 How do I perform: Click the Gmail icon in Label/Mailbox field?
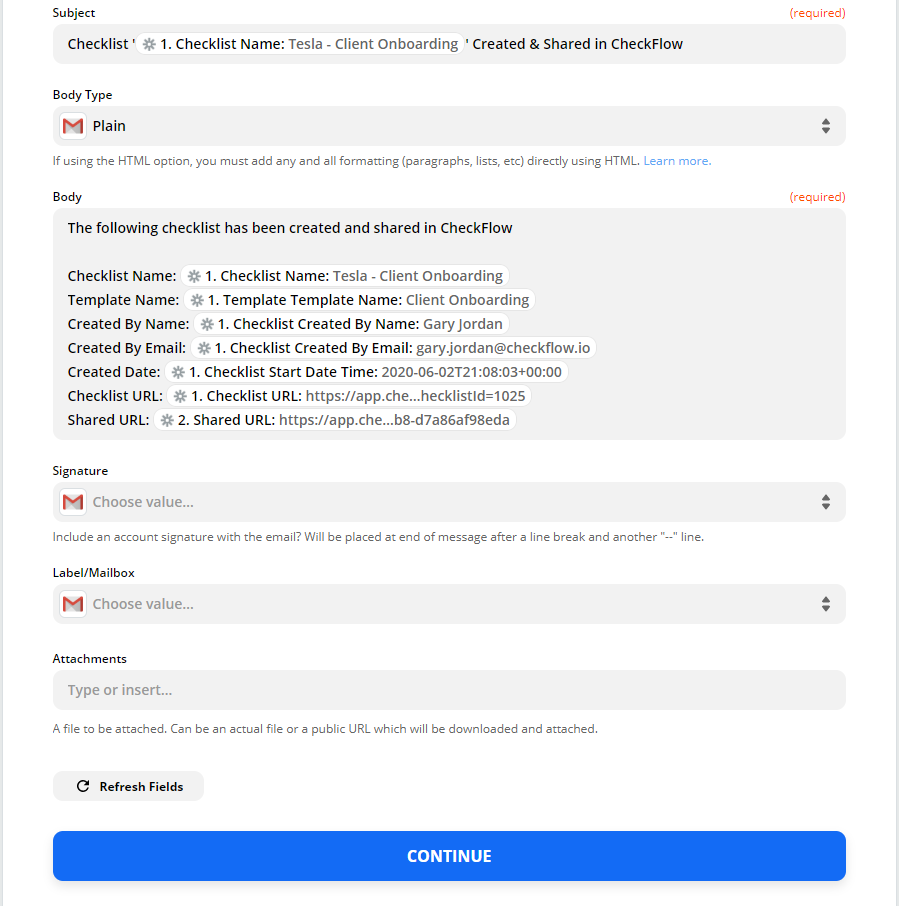[73, 604]
